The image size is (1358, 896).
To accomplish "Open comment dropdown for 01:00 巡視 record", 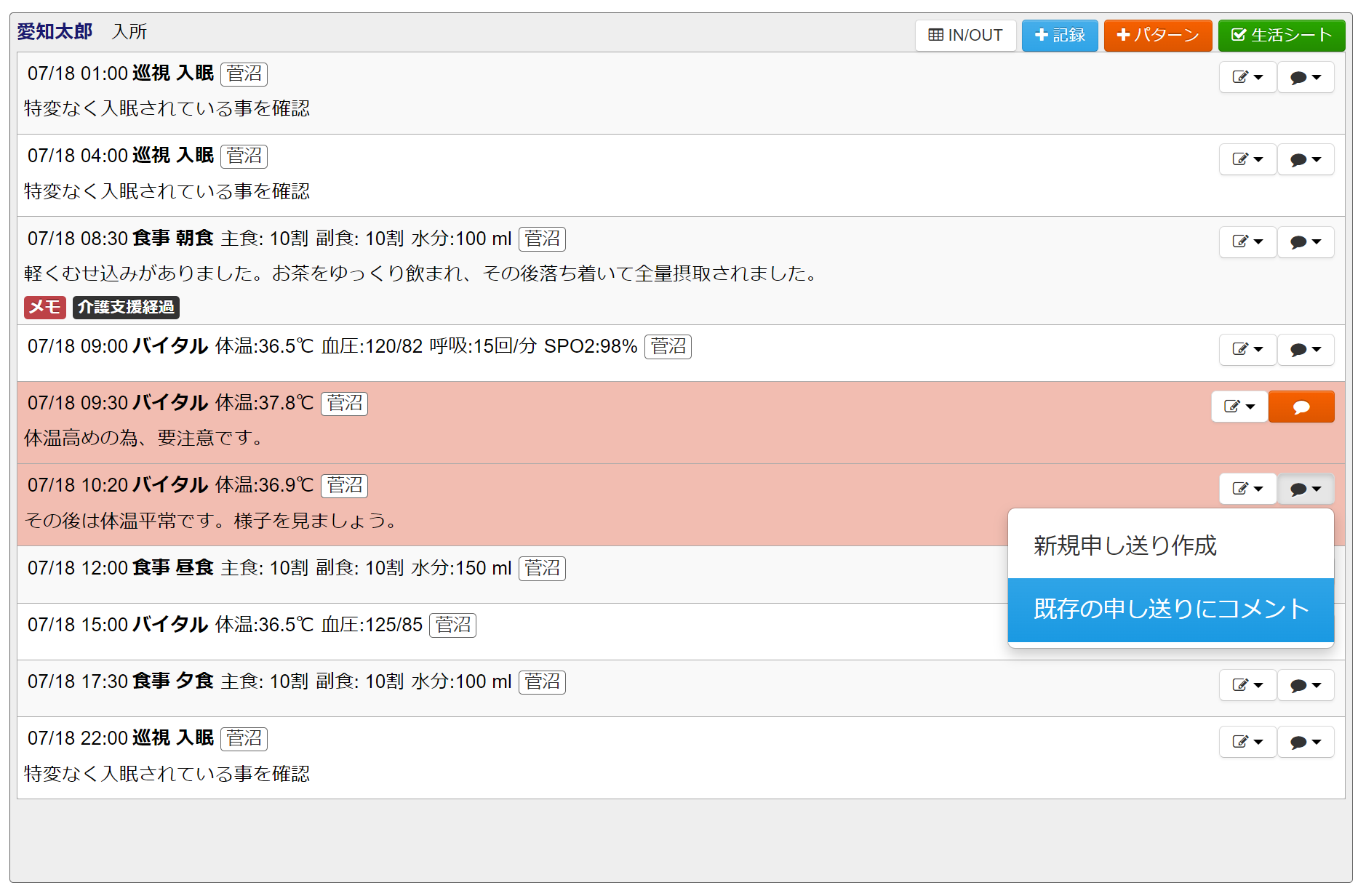I will click(1306, 77).
